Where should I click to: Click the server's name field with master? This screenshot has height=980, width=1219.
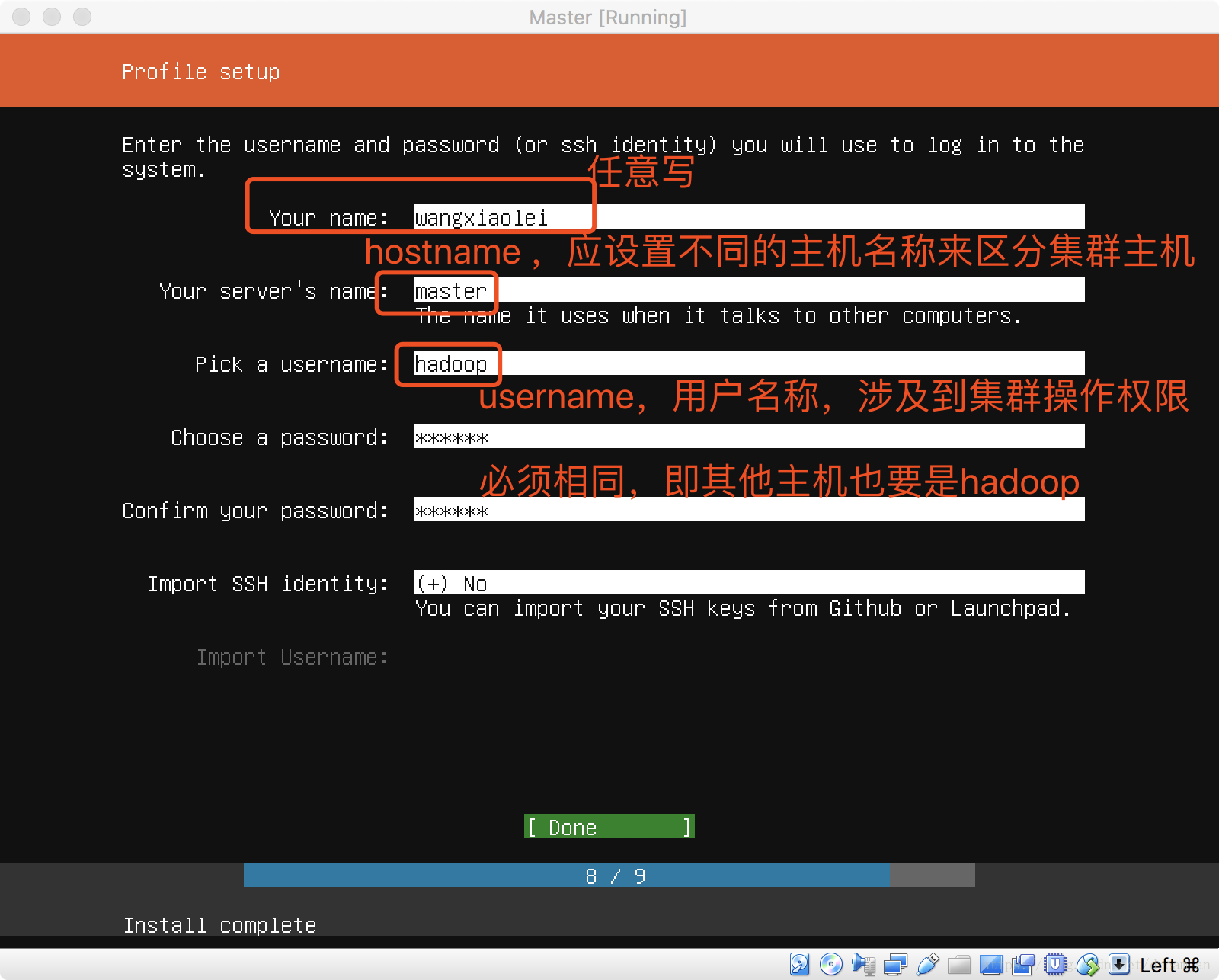pos(749,290)
